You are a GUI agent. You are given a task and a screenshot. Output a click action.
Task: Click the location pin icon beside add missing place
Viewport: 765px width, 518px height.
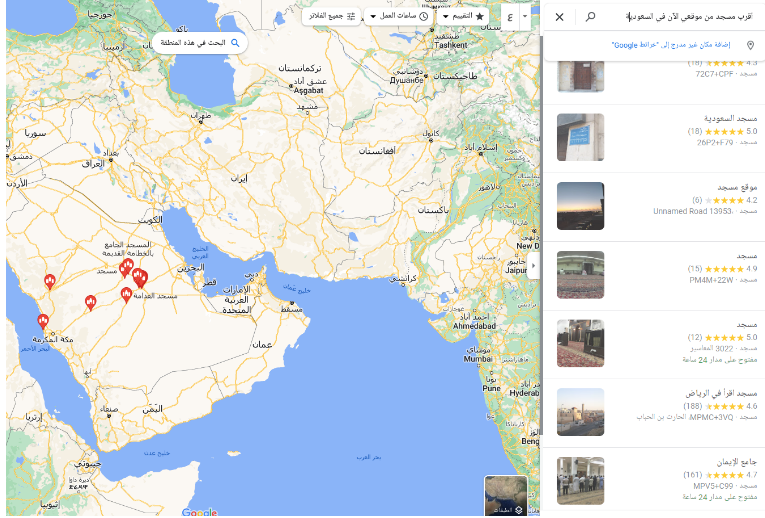pyautogui.click(x=750, y=45)
